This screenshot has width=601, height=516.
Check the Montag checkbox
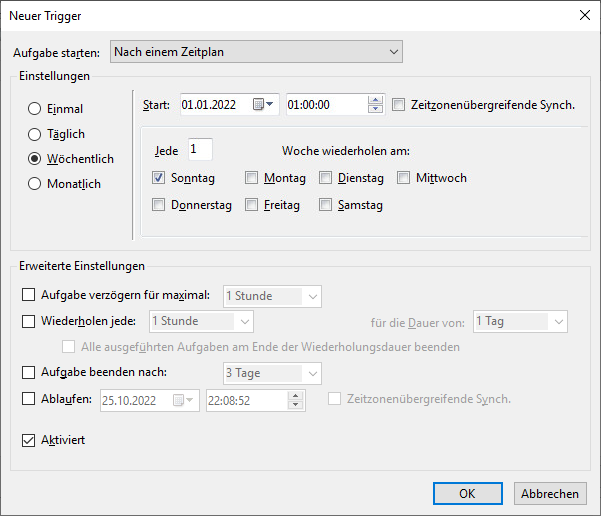251,178
